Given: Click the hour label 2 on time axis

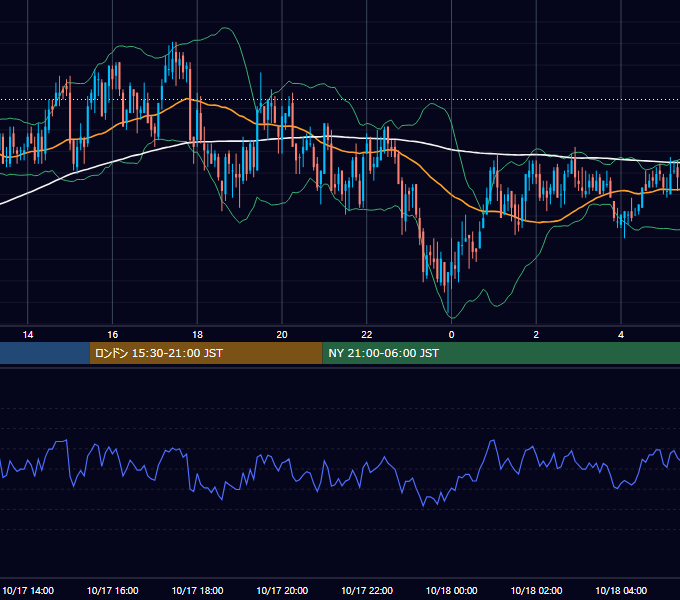Looking at the screenshot, I should point(536,335).
